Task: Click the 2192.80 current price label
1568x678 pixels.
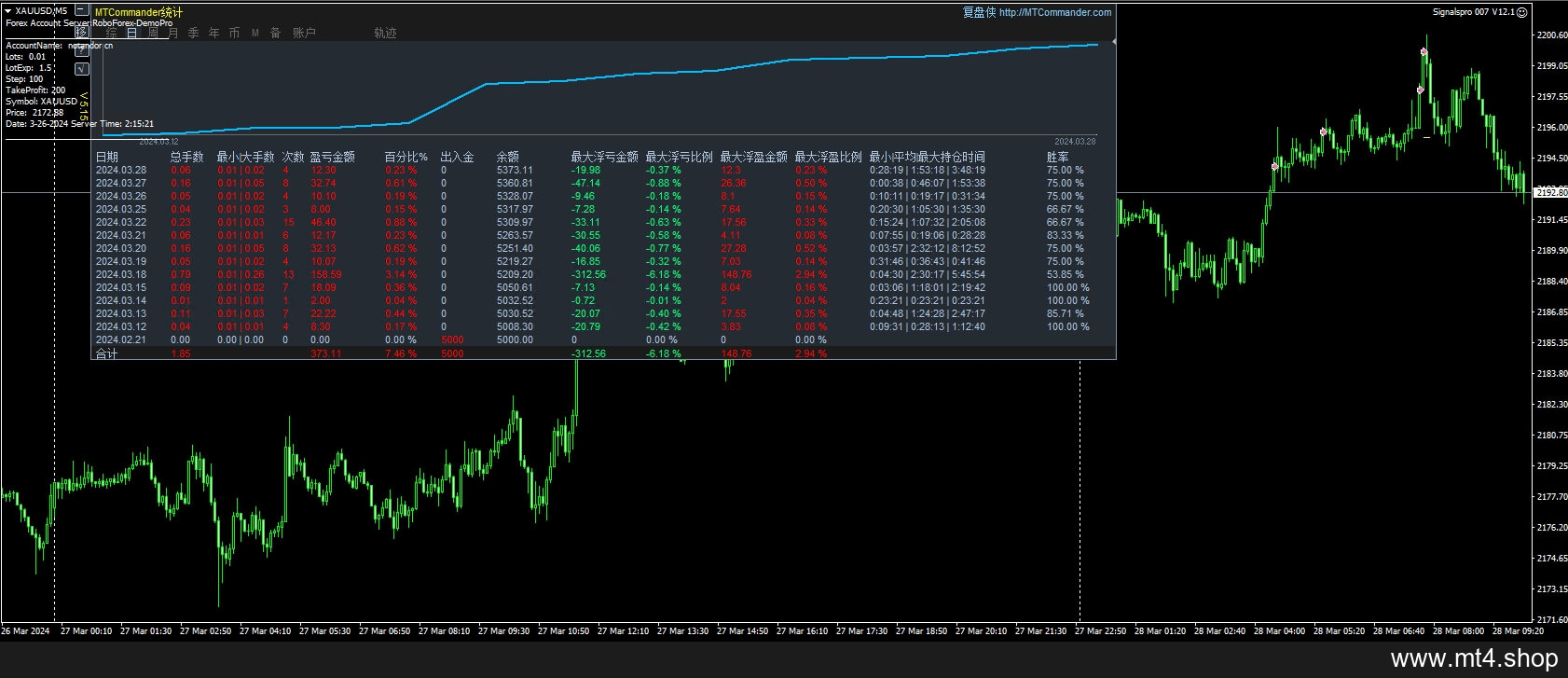Action: tap(1551, 192)
